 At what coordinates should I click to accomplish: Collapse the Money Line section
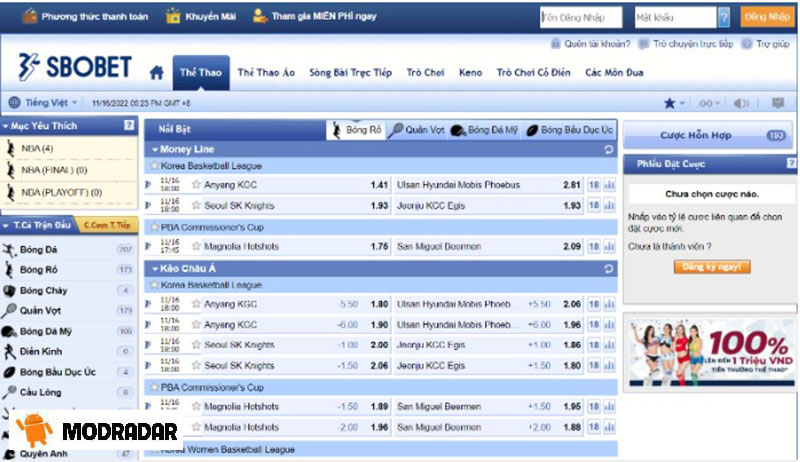(155, 149)
